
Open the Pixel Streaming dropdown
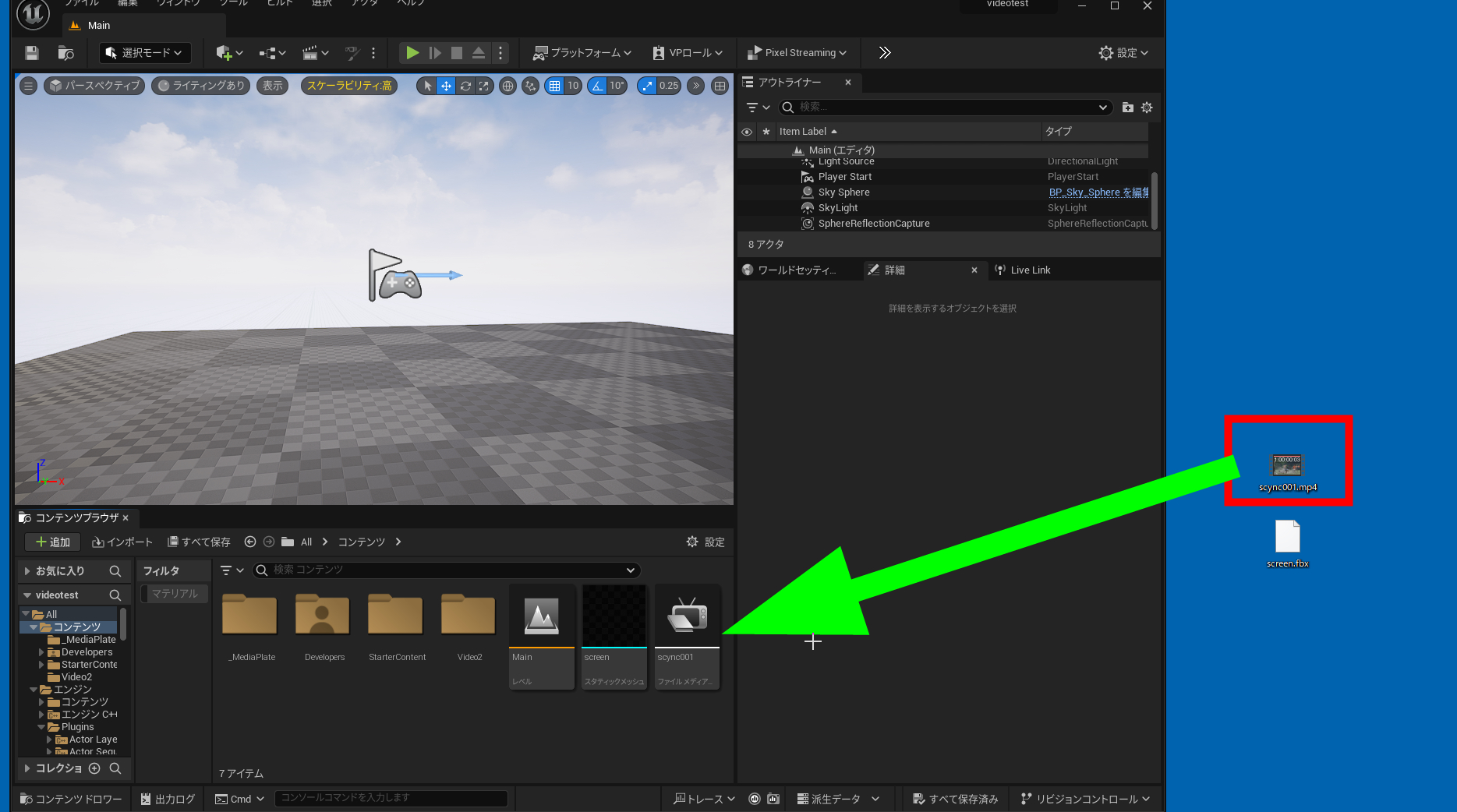(797, 53)
